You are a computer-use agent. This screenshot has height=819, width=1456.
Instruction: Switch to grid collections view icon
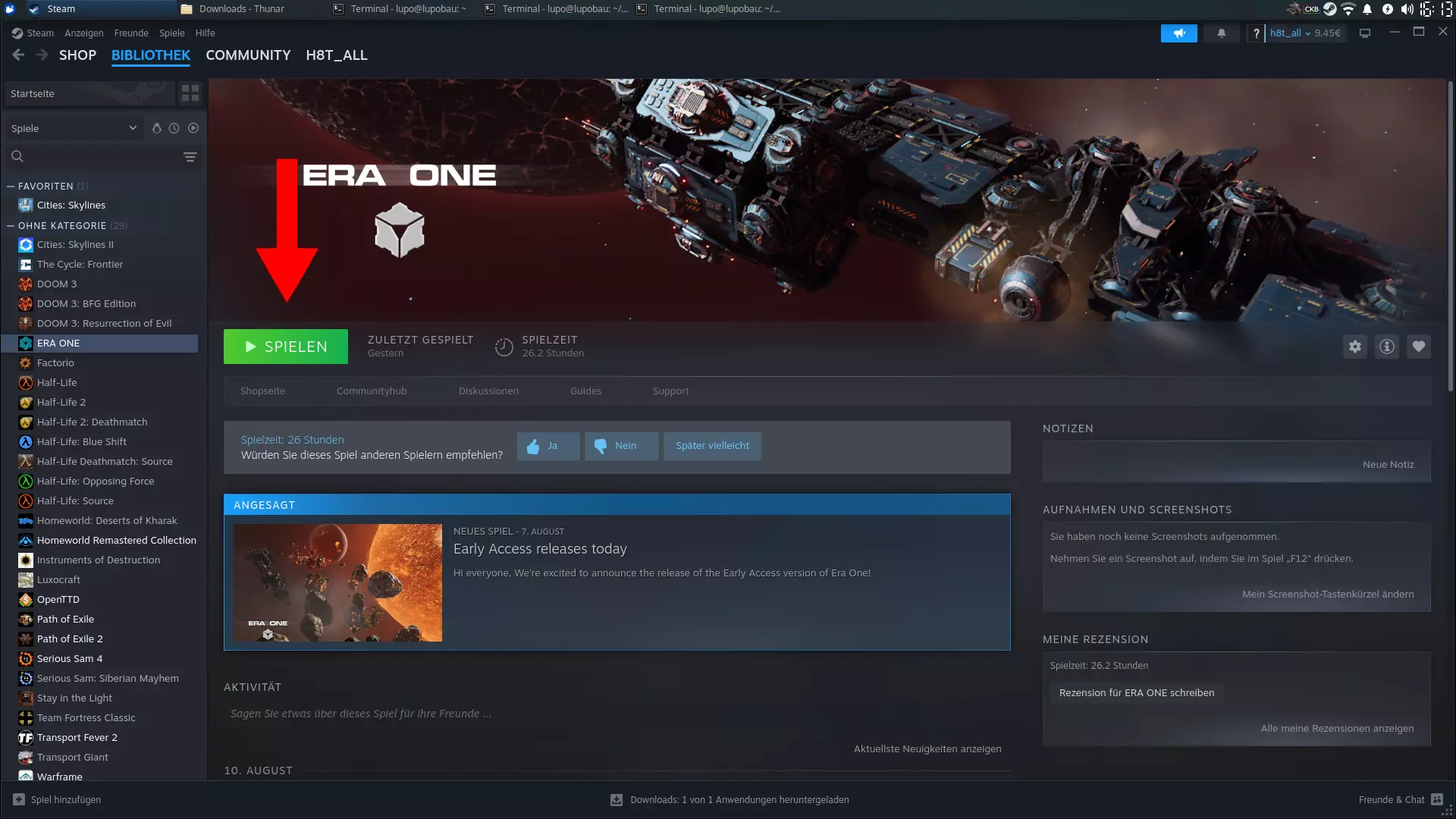pos(190,93)
